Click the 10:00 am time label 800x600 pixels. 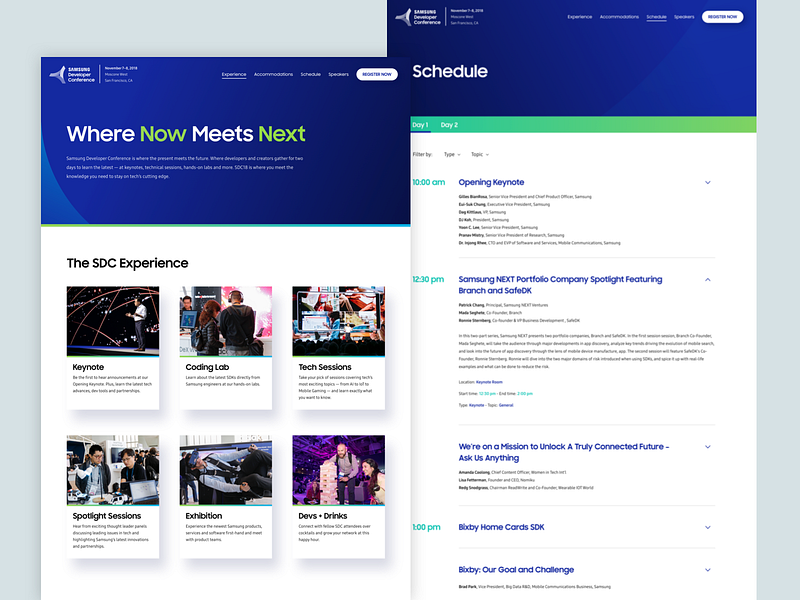[x=429, y=182]
